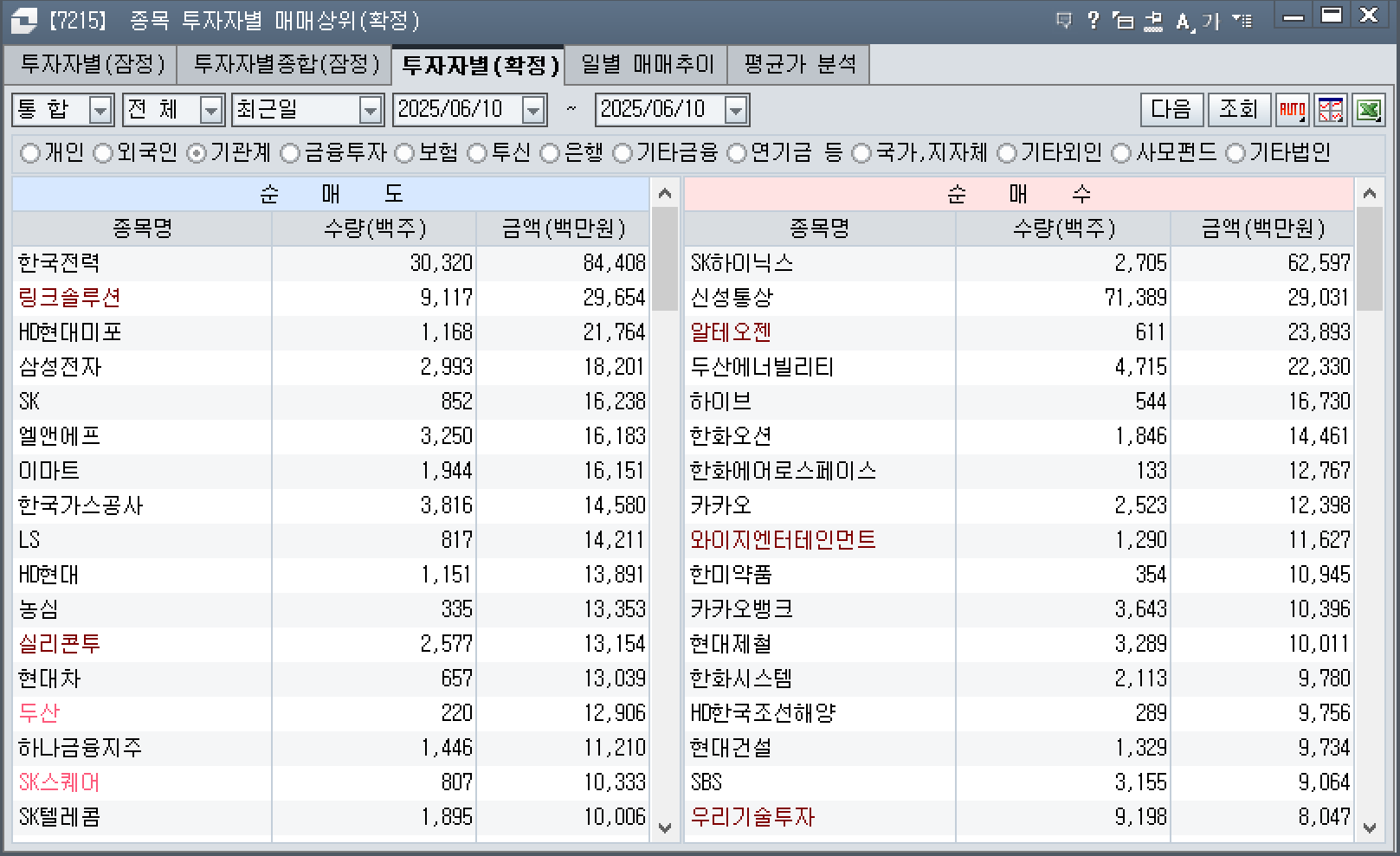The height and width of the screenshot is (856, 1400).
Task: Choose the 기타금융 option
Action: pyautogui.click(x=623, y=153)
